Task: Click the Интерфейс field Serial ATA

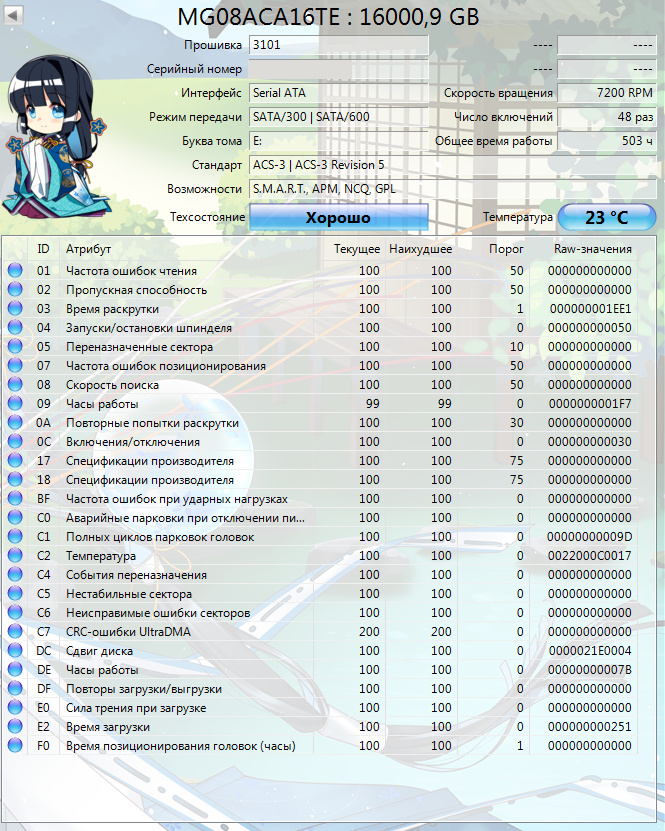Action: point(339,93)
